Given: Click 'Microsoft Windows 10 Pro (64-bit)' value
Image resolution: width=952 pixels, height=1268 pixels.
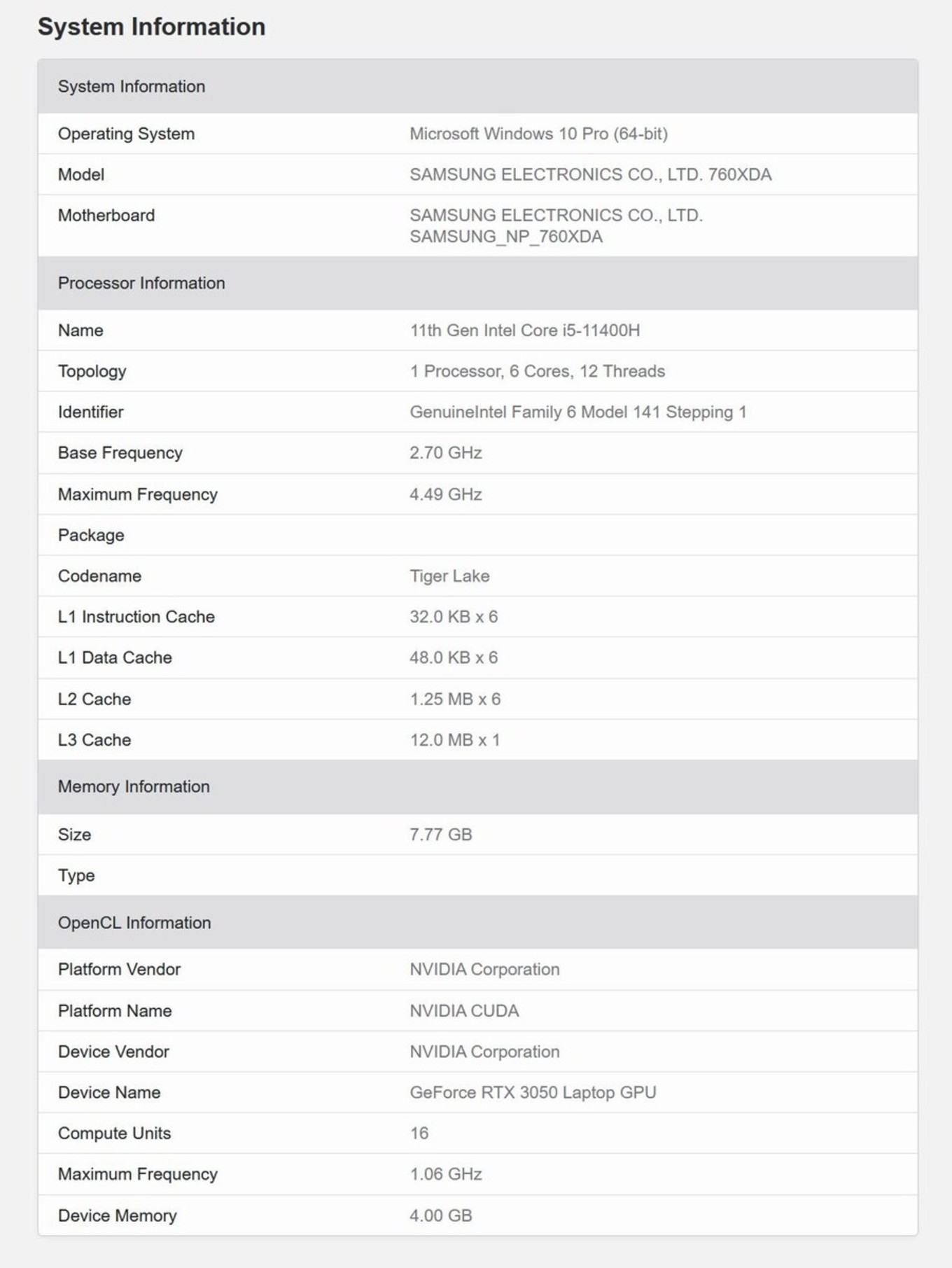Looking at the screenshot, I should pos(538,134).
